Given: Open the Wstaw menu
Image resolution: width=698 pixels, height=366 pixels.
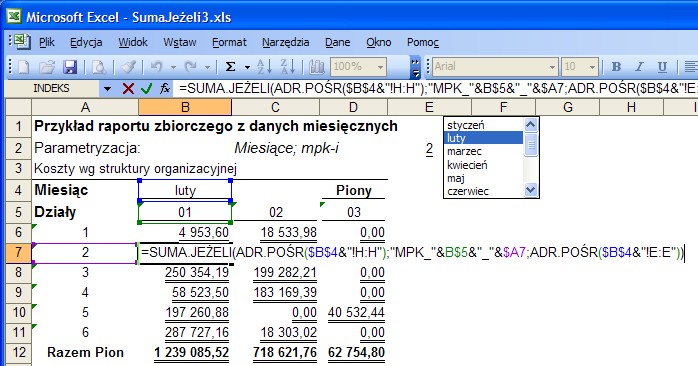Looking at the screenshot, I should click(x=179, y=42).
